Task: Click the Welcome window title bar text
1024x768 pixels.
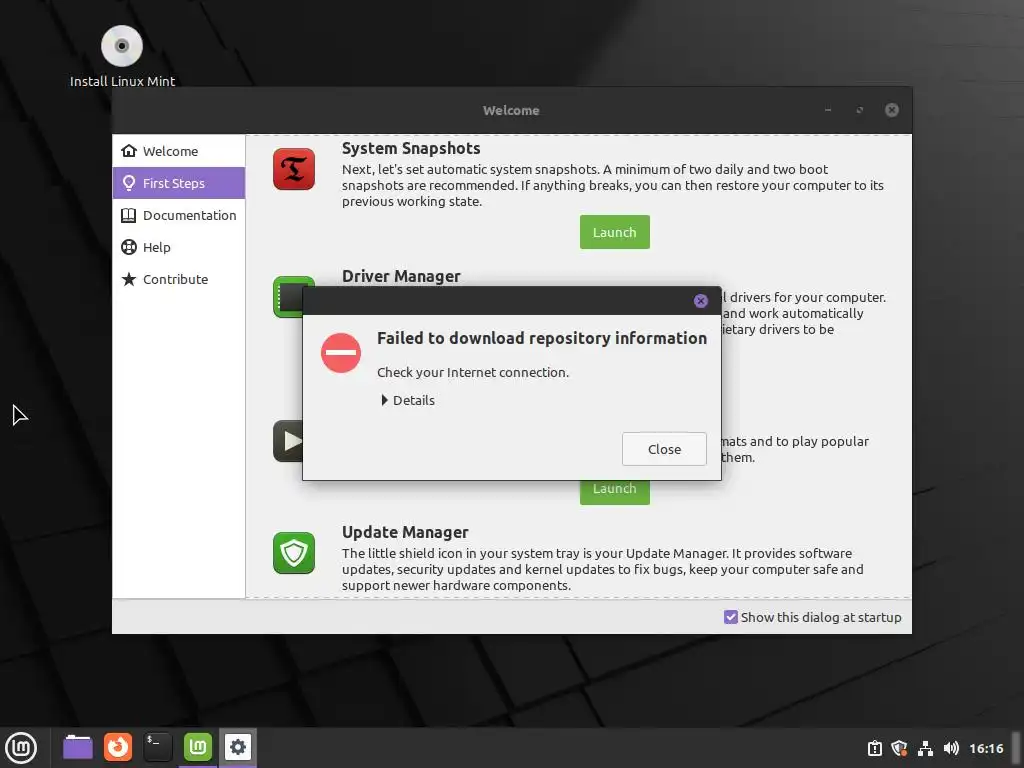Action: [511, 110]
